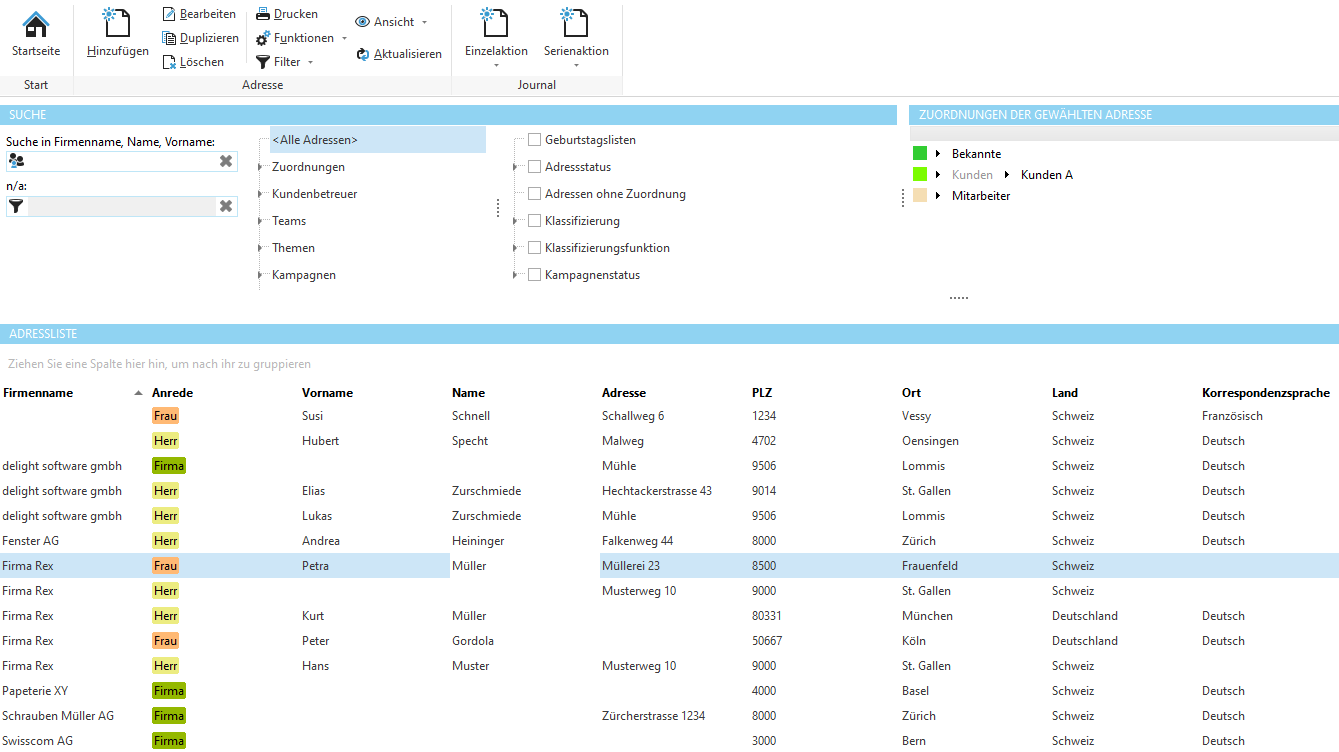This screenshot has width=1339, height=752.
Task: Click the green swatch beside Bekannte
Action: coord(920,152)
